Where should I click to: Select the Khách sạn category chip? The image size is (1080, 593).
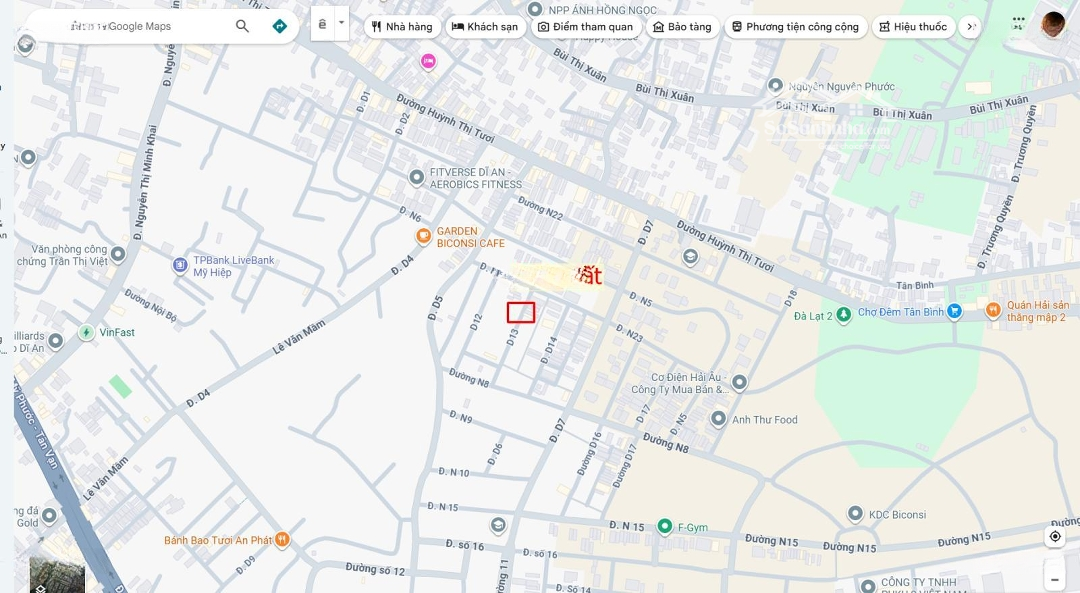(485, 27)
